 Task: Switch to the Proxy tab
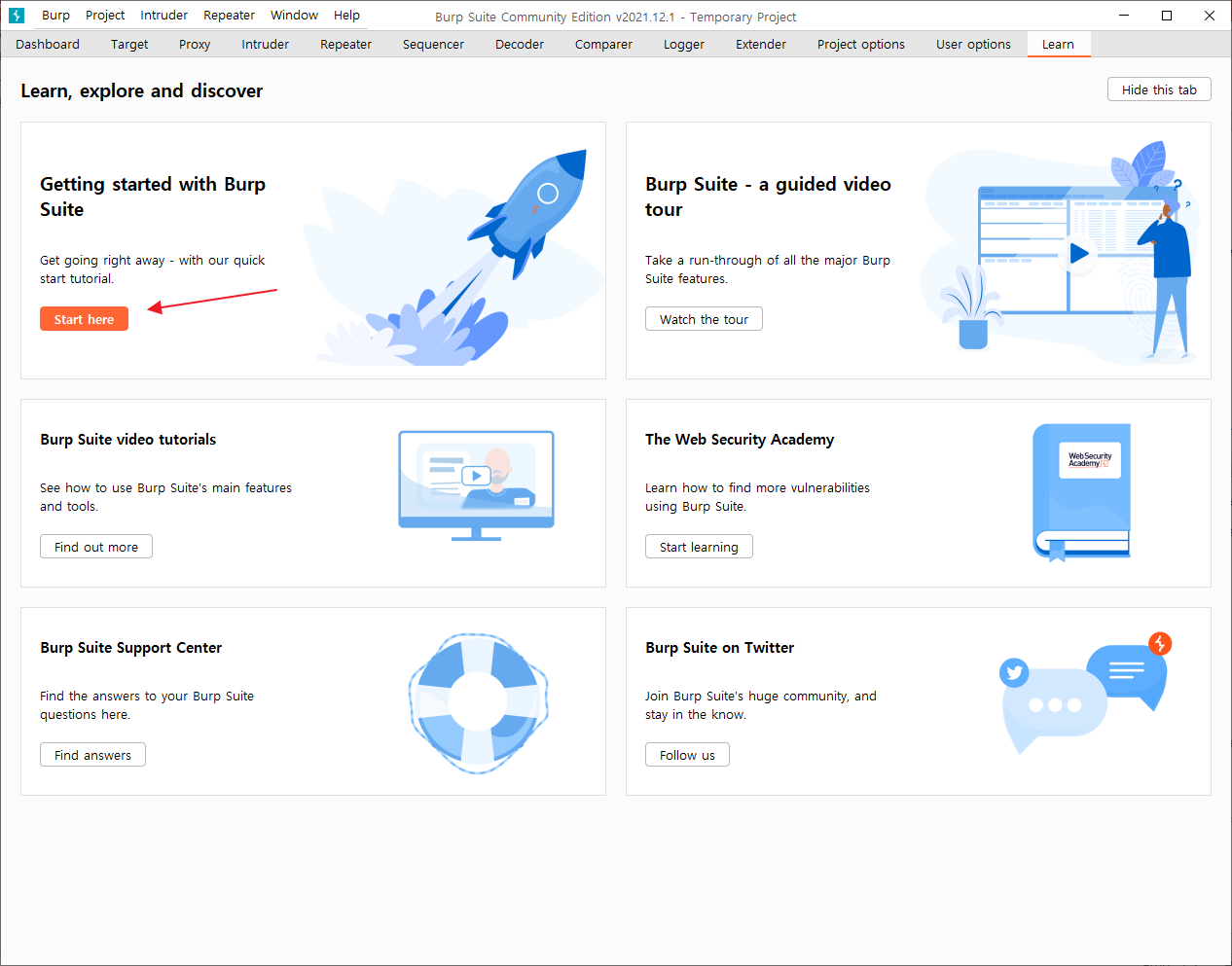(x=195, y=45)
